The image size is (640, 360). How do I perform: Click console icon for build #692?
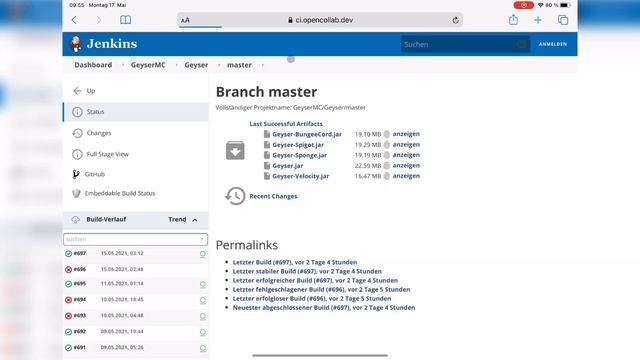202,333
